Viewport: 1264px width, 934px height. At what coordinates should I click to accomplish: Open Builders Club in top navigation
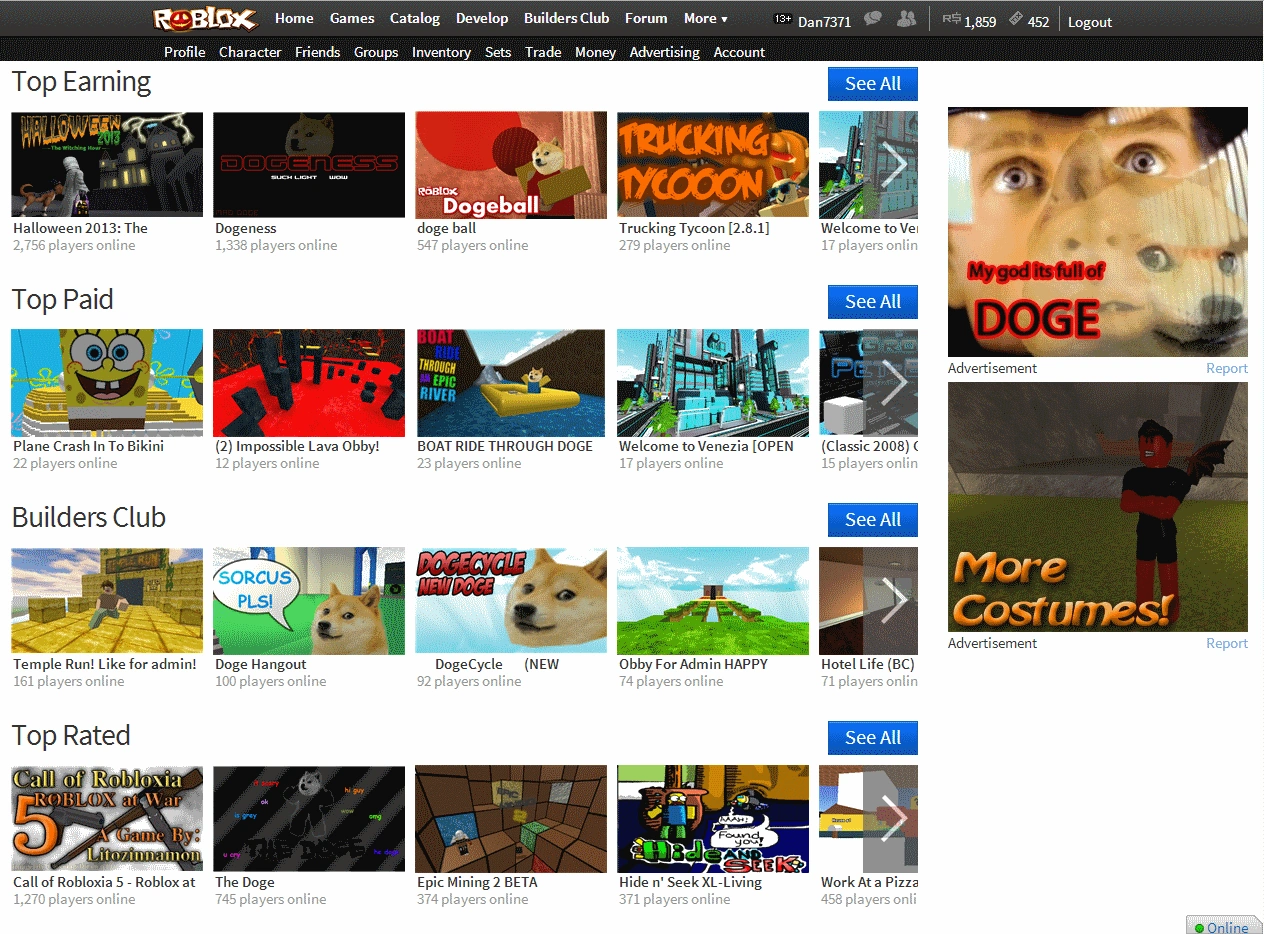(x=567, y=18)
